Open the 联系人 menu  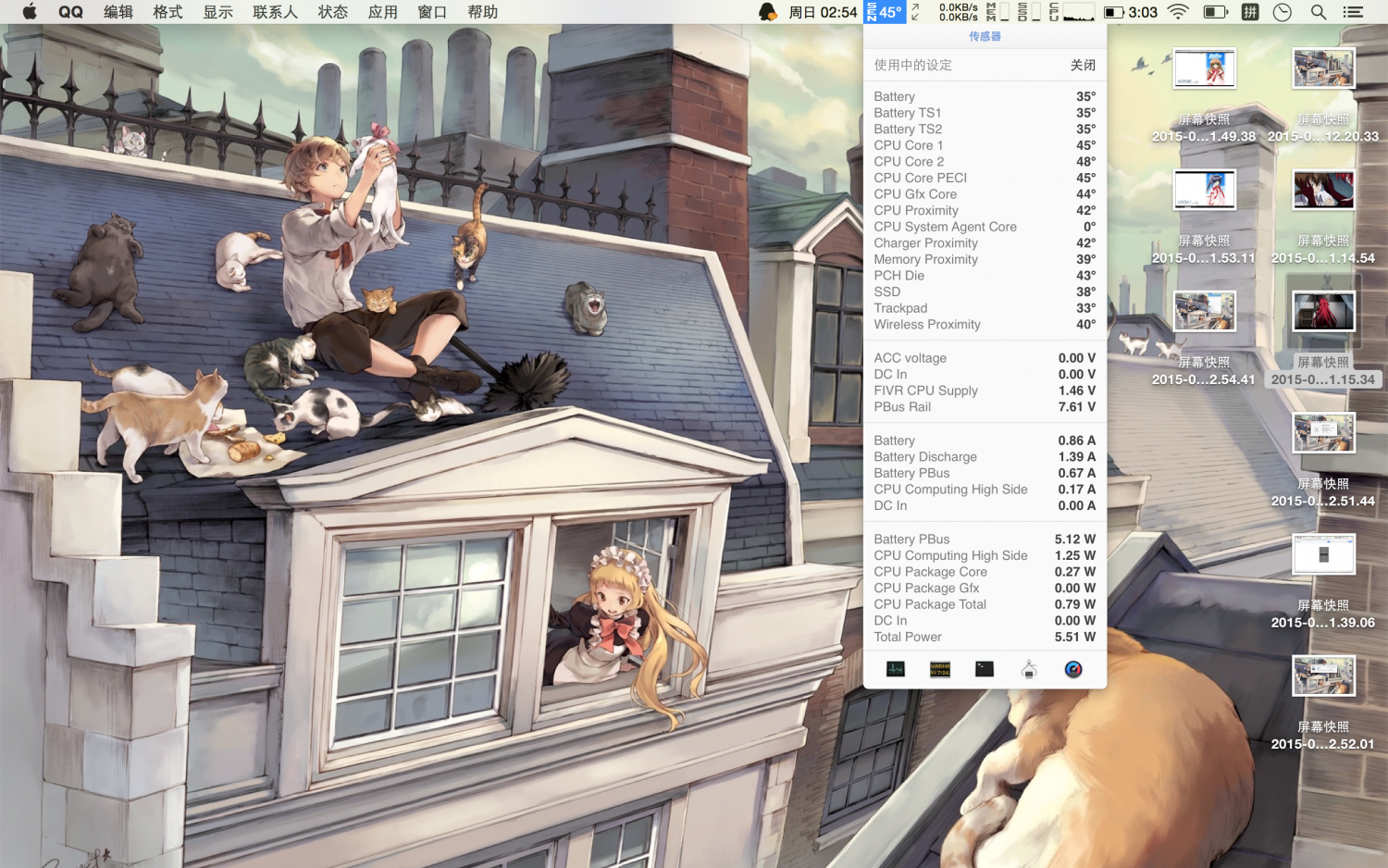[x=276, y=12]
